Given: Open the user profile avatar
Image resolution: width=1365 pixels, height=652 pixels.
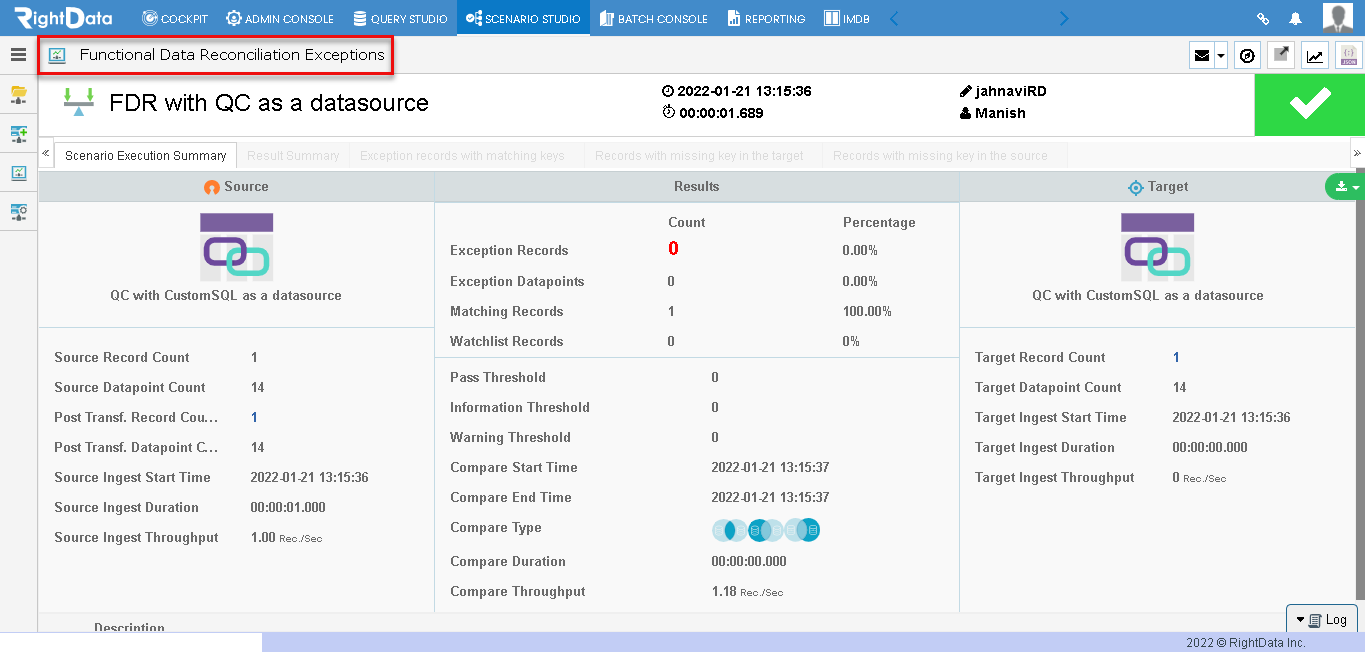Looking at the screenshot, I should 1338,18.
